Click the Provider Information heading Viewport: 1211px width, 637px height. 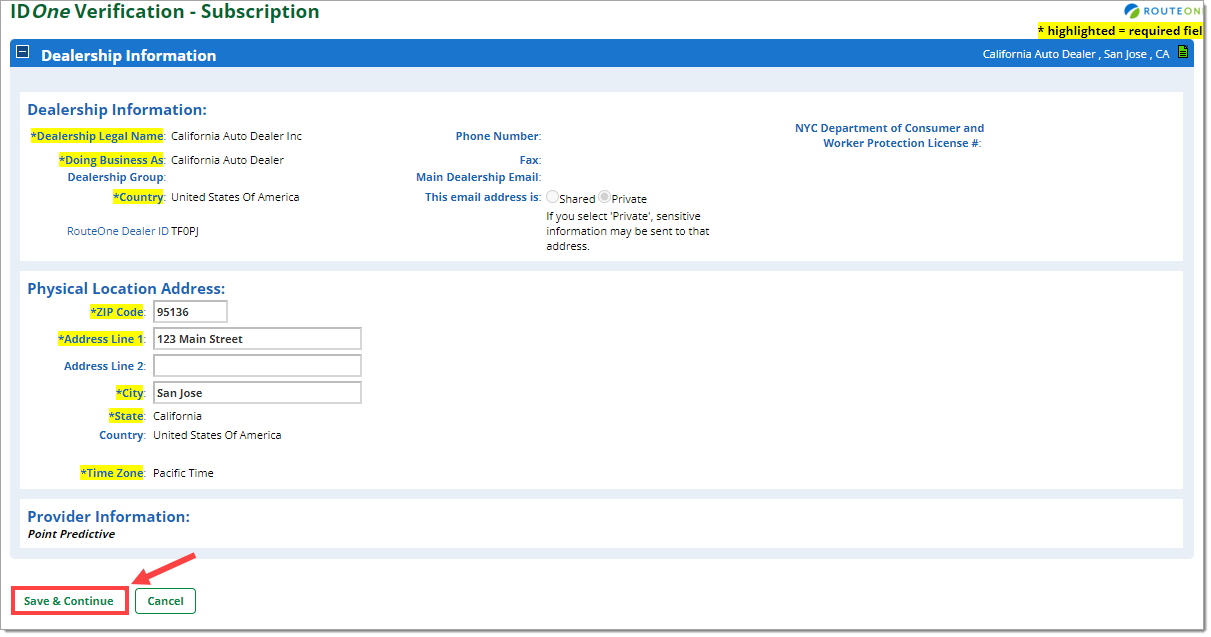[108, 517]
